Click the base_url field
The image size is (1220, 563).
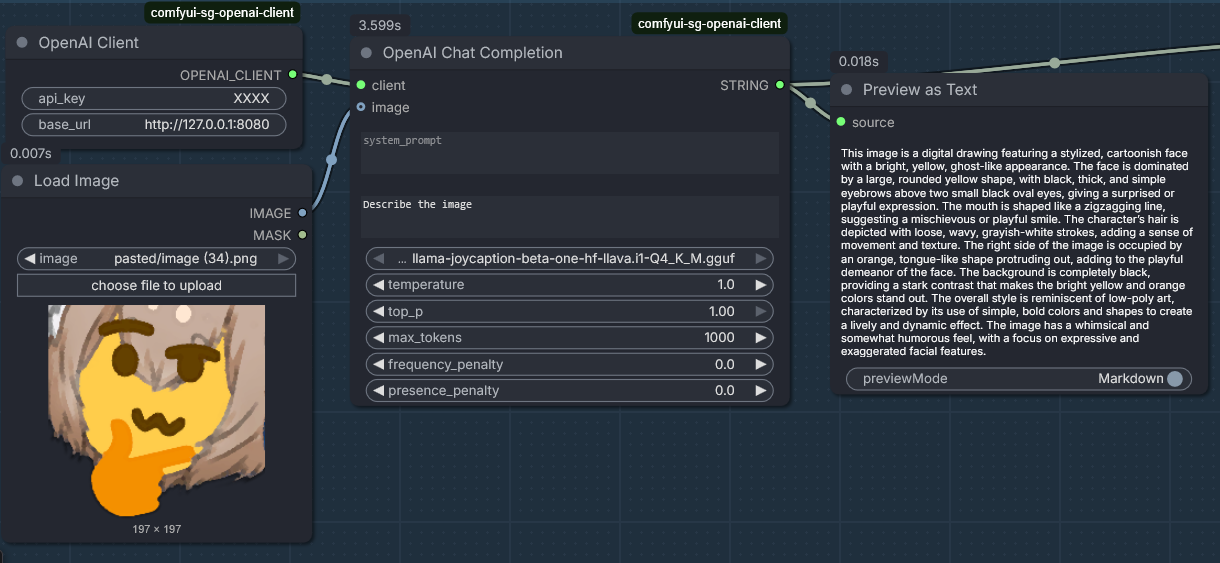coord(154,125)
